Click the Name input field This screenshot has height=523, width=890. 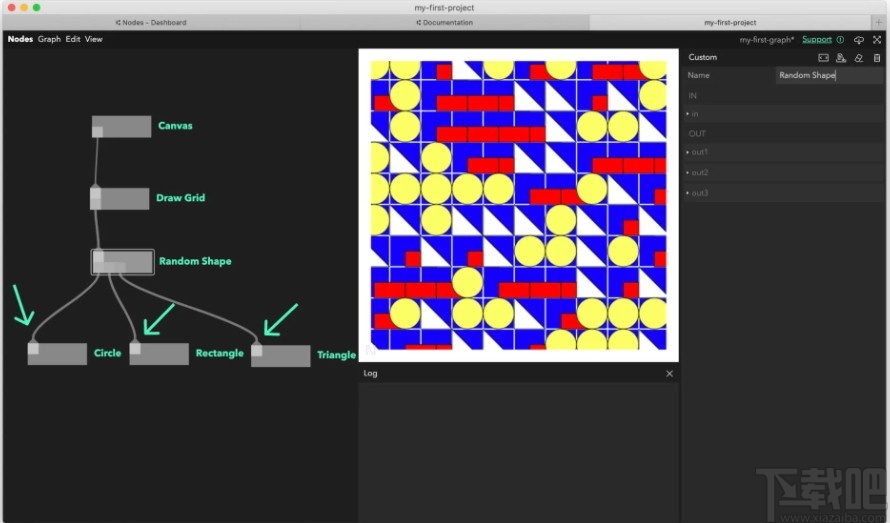click(829, 75)
